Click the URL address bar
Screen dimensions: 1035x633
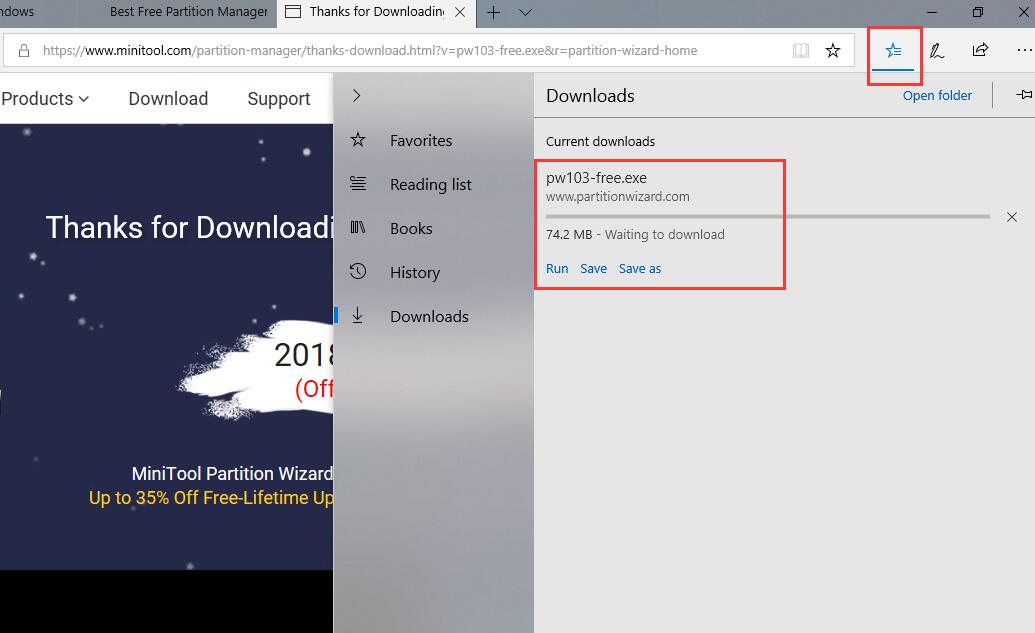(400, 50)
